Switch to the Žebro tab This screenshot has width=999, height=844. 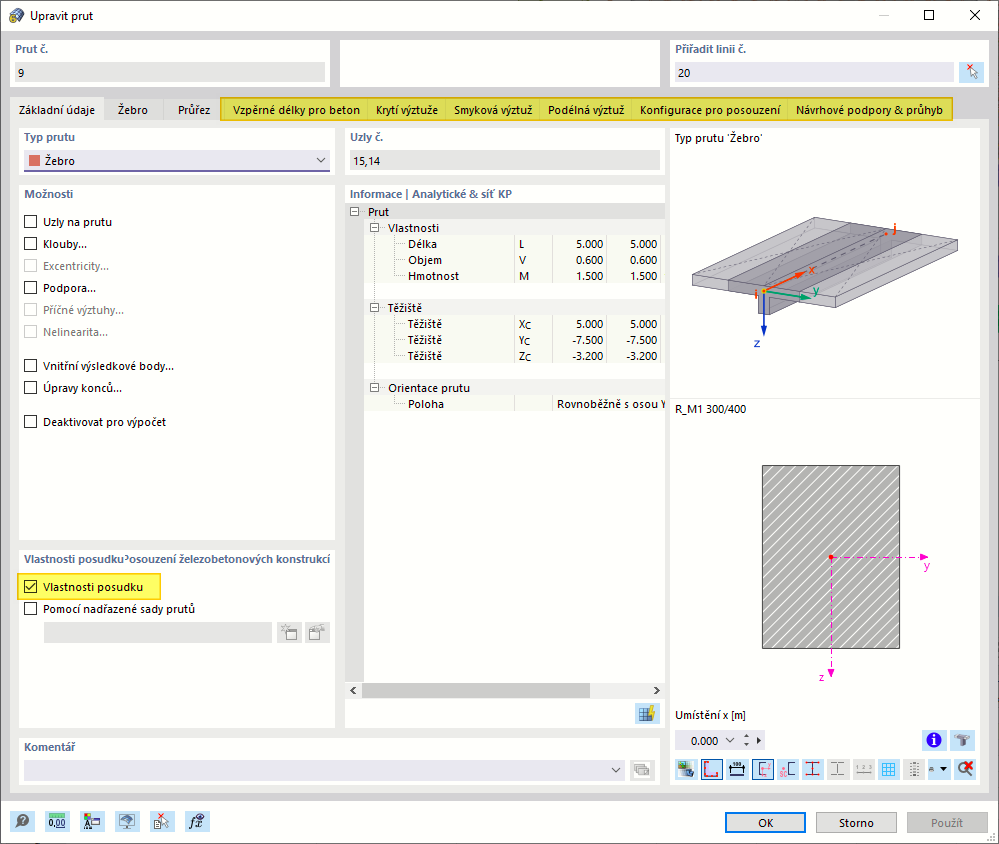click(x=133, y=110)
